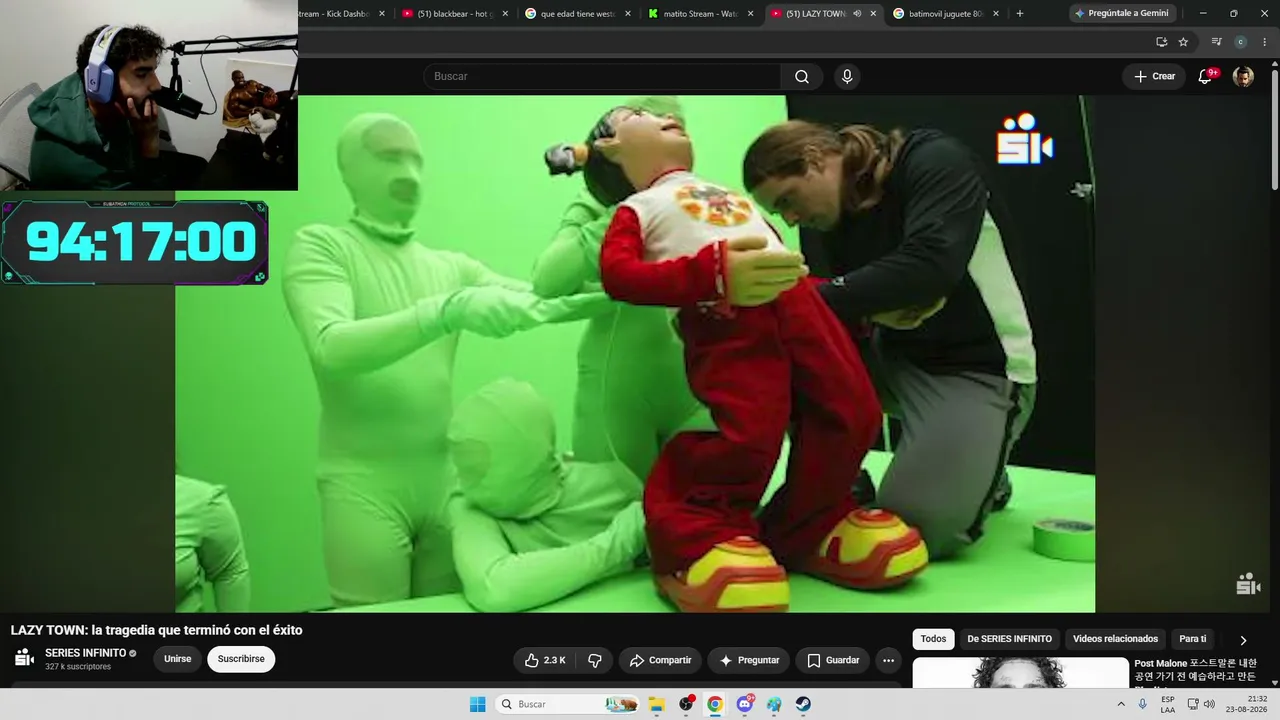Viewport: 1280px width, 720px height.
Task: Click the video player to pause
Action: coord(635,354)
